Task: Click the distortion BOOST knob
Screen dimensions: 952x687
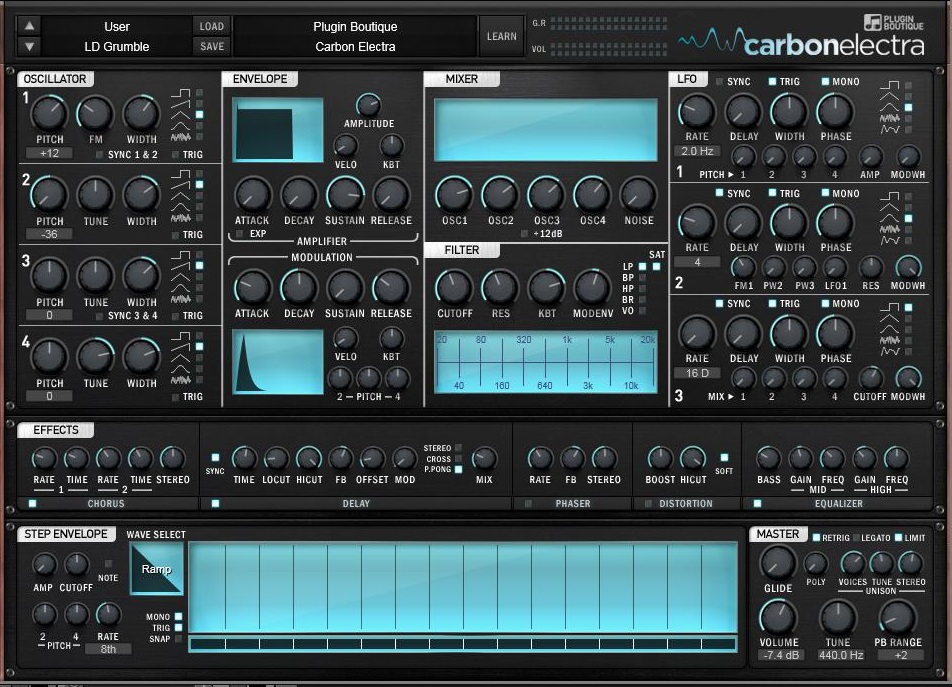Action: point(660,459)
